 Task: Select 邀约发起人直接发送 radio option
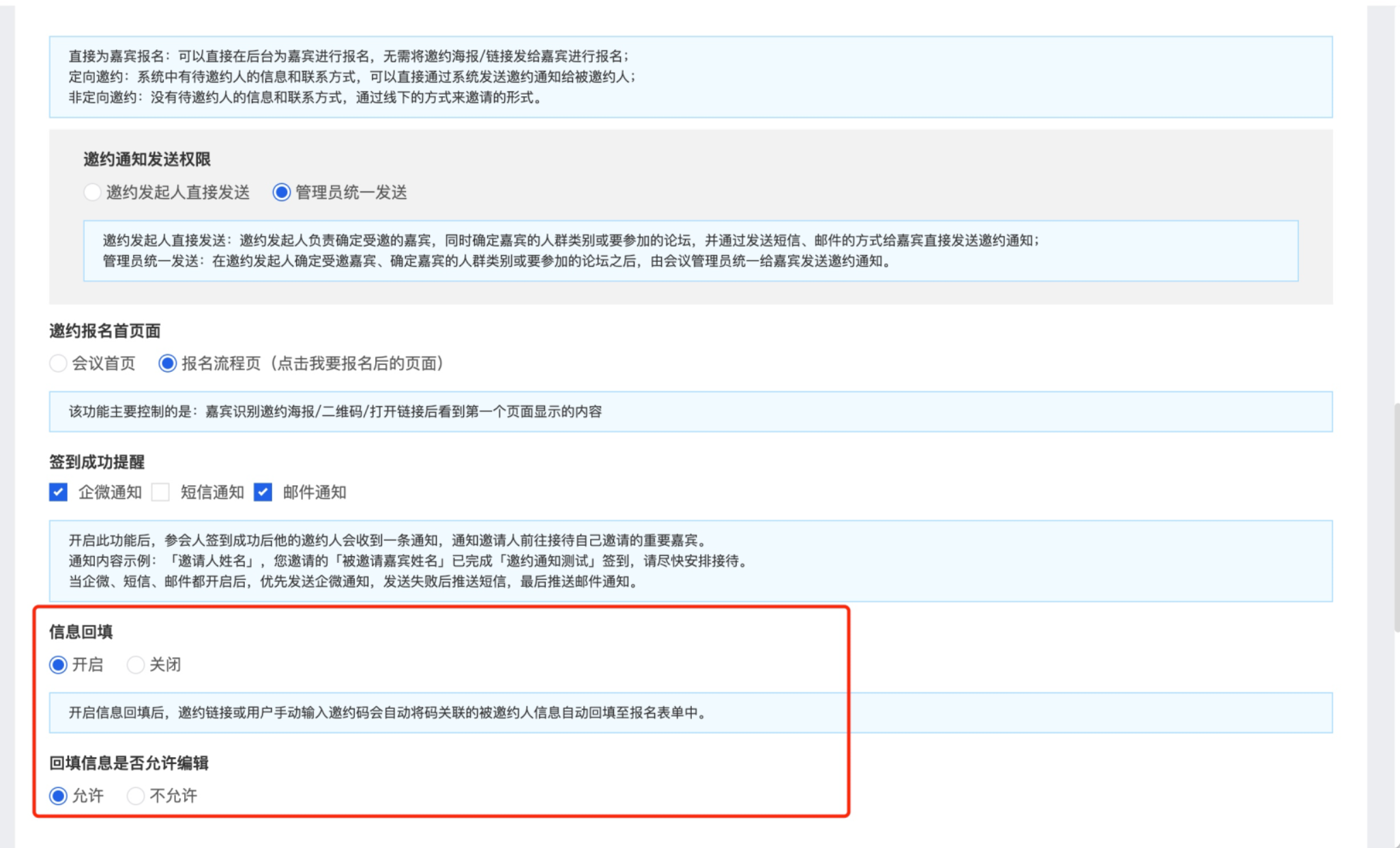click(x=92, y=192)
